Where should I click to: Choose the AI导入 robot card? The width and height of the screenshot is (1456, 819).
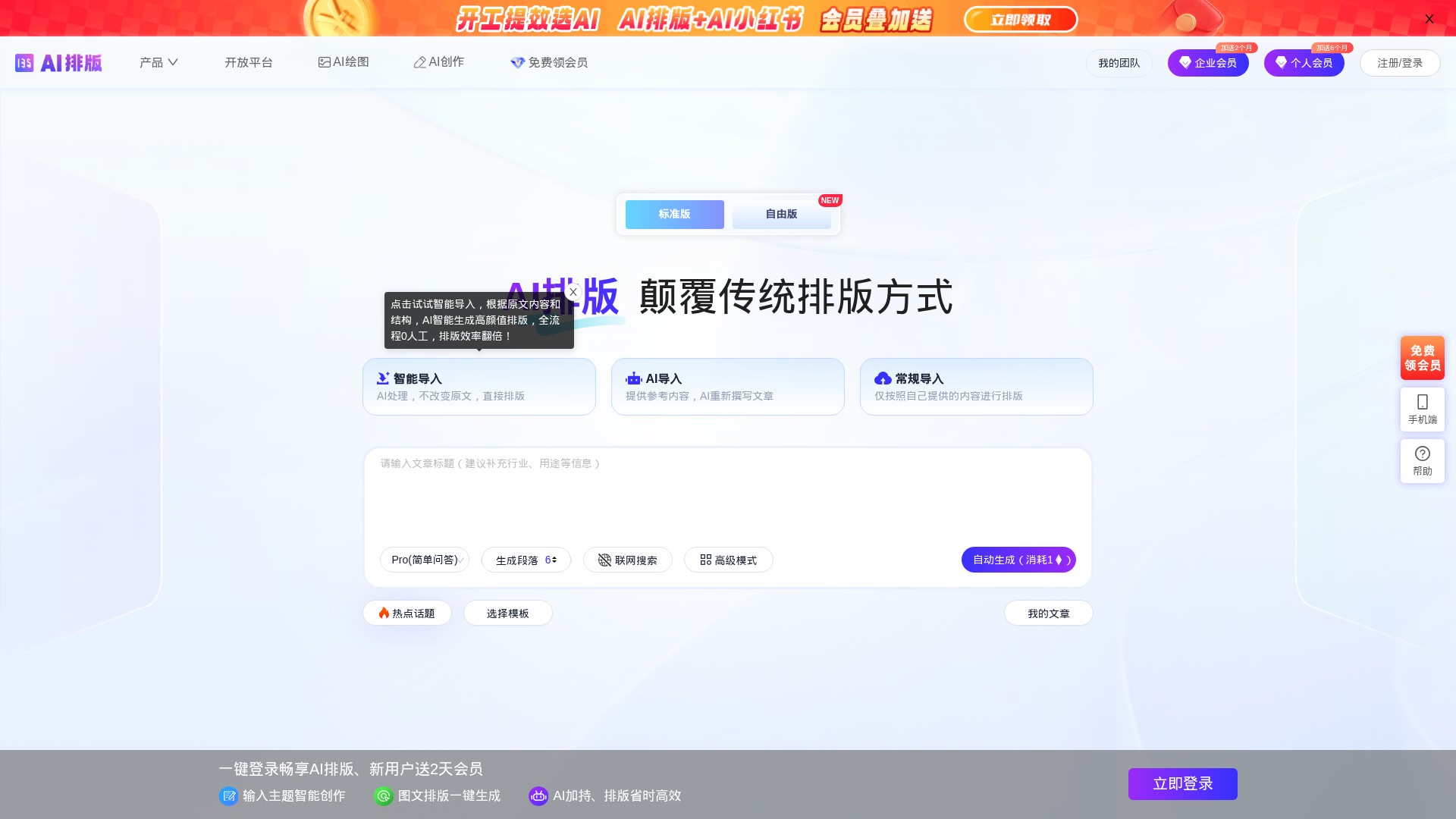(x=727, y=387)
